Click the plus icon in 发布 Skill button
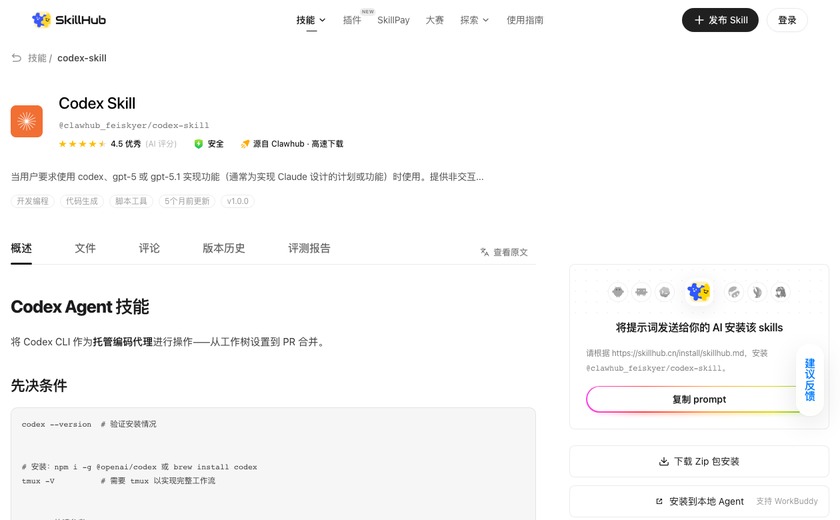The width and height of the screenshot is (840, 520). (x=699, y=20)
